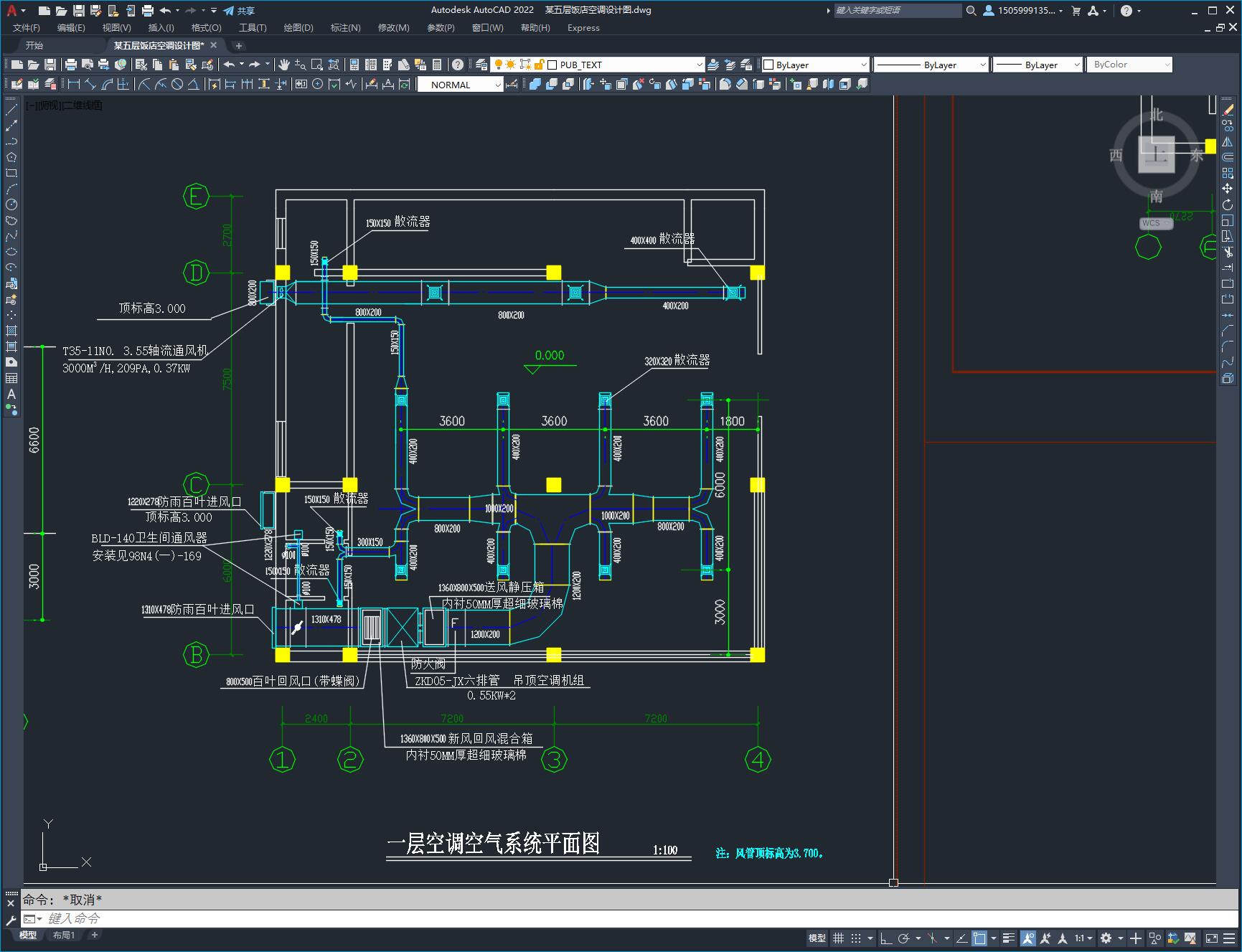This screenshot has width=1242, height=952.
Task: Select the Table tool in the left toolbar
Action: pyautogui.click(x=11, y=378)
